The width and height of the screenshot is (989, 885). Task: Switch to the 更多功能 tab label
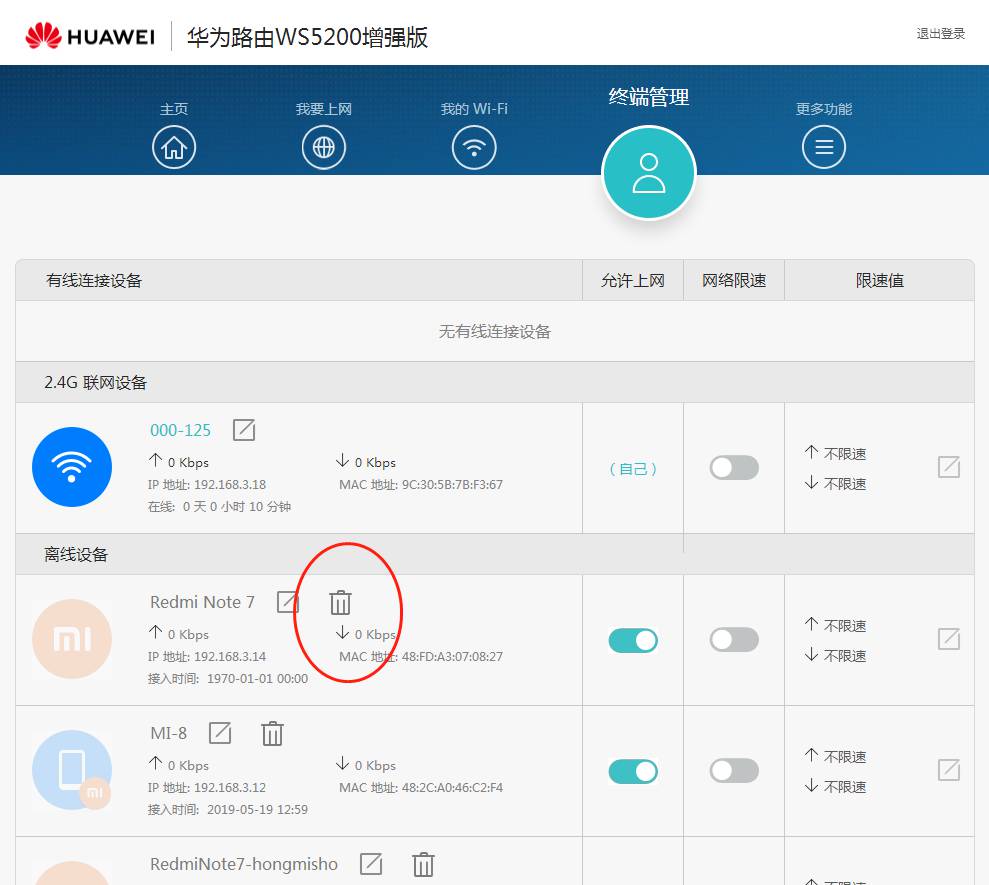(x=824, y=109)
